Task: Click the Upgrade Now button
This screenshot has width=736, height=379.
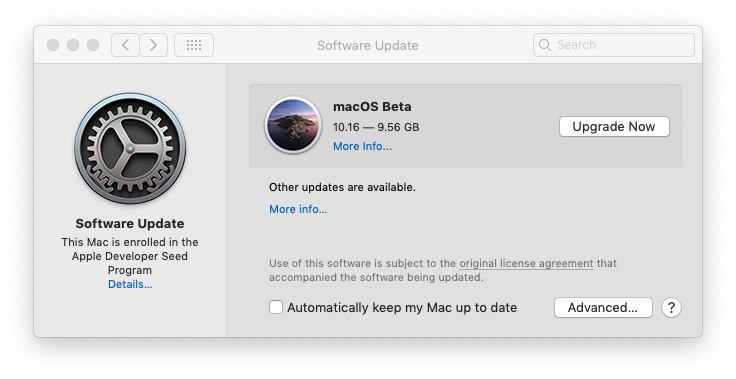Action: pyautogui.click(x=614, y=127)
